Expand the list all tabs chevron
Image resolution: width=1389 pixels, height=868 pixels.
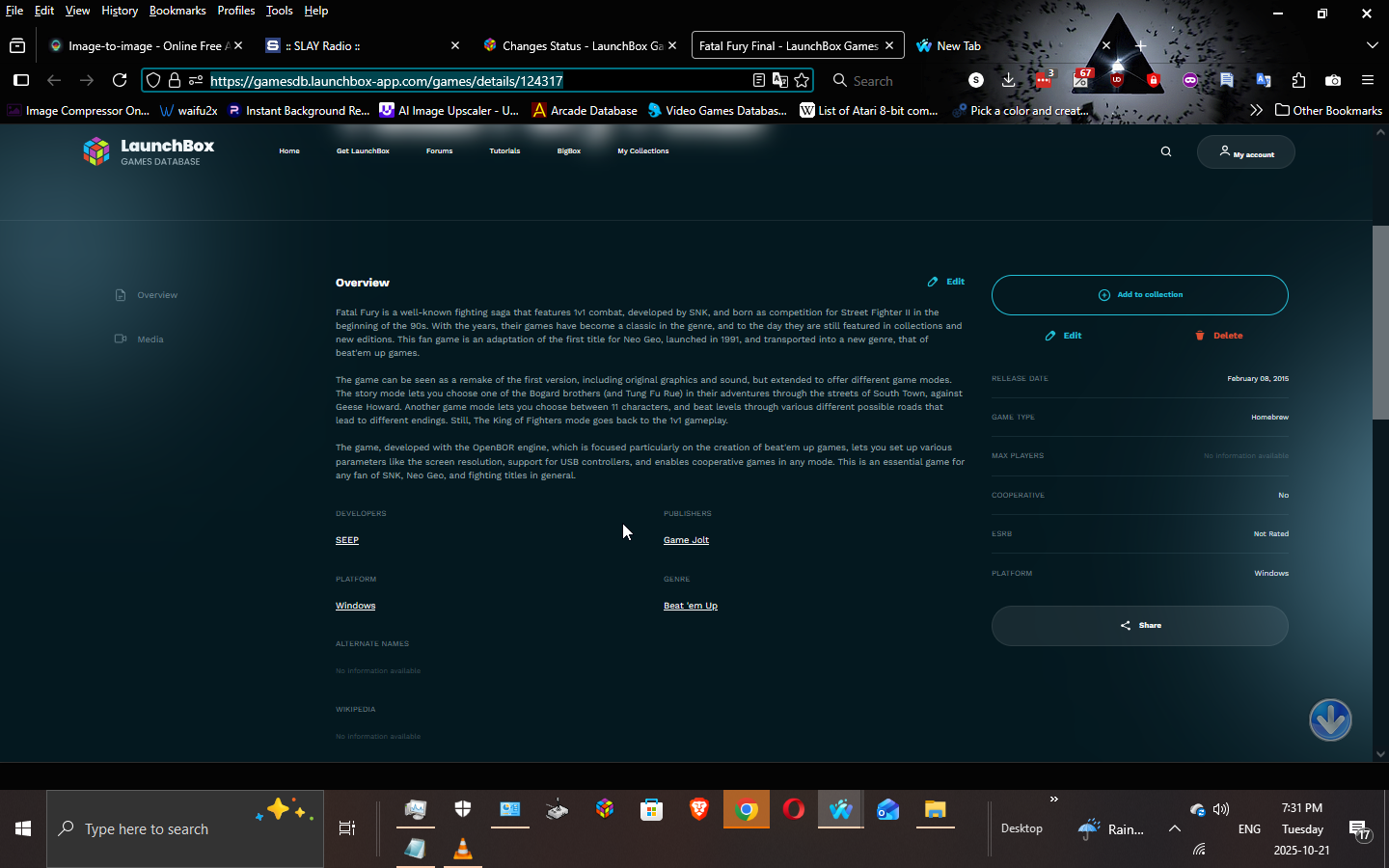tap(1372, 45)
